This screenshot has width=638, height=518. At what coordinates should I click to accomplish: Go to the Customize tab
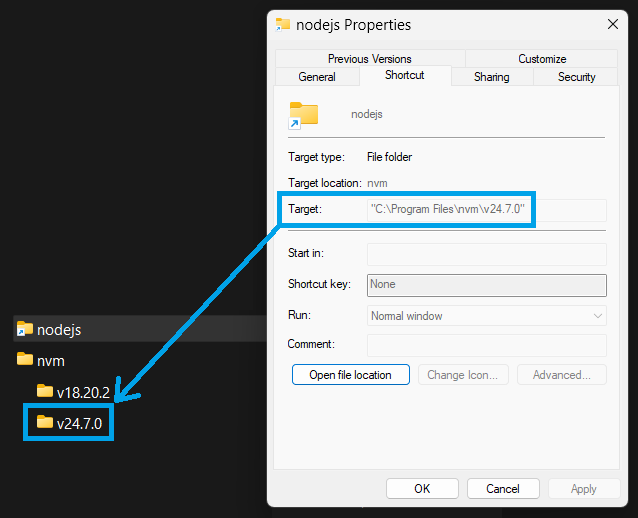pyautogui.click(x=542, y=59)
